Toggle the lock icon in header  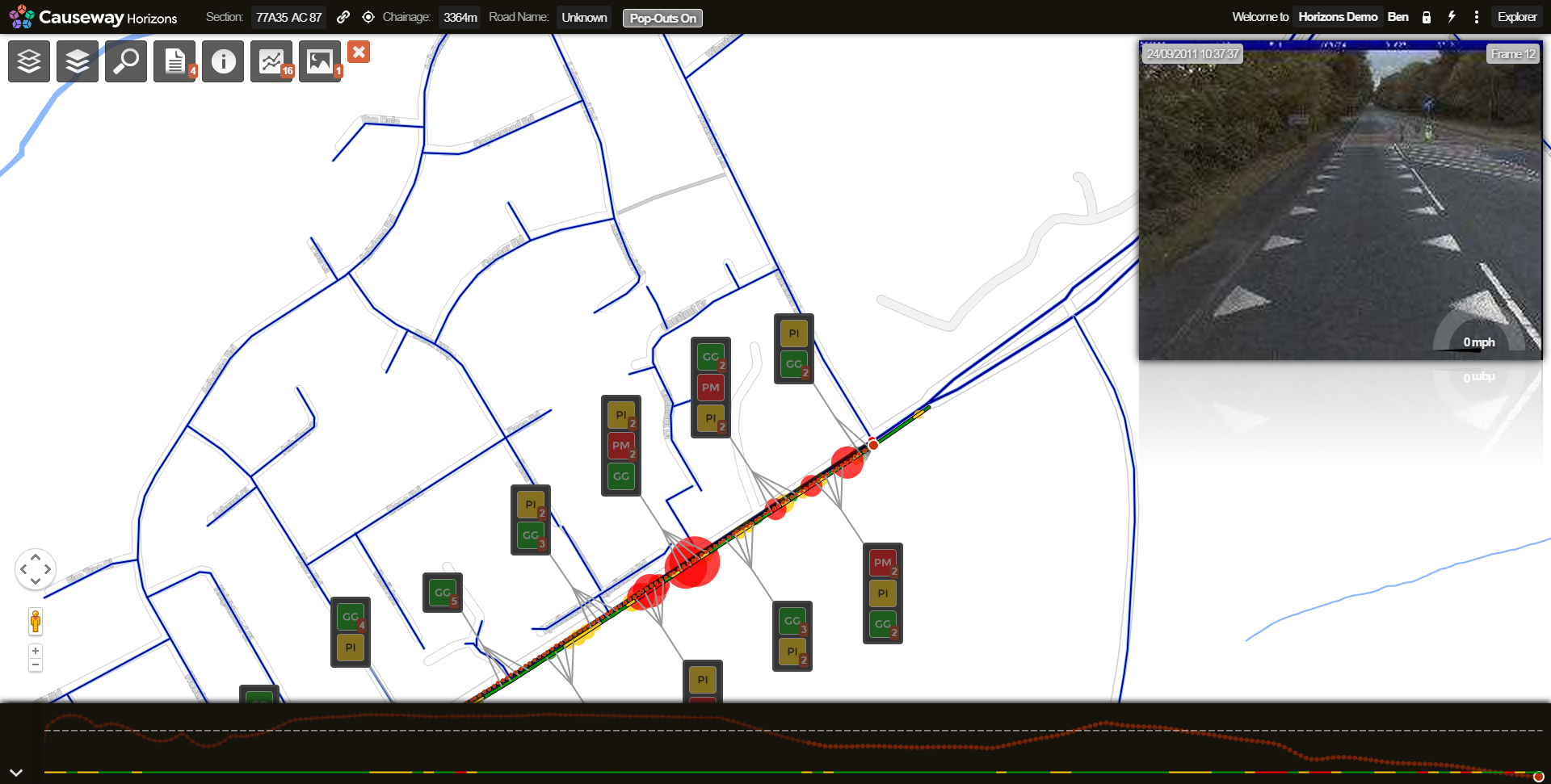[1427, 17]
